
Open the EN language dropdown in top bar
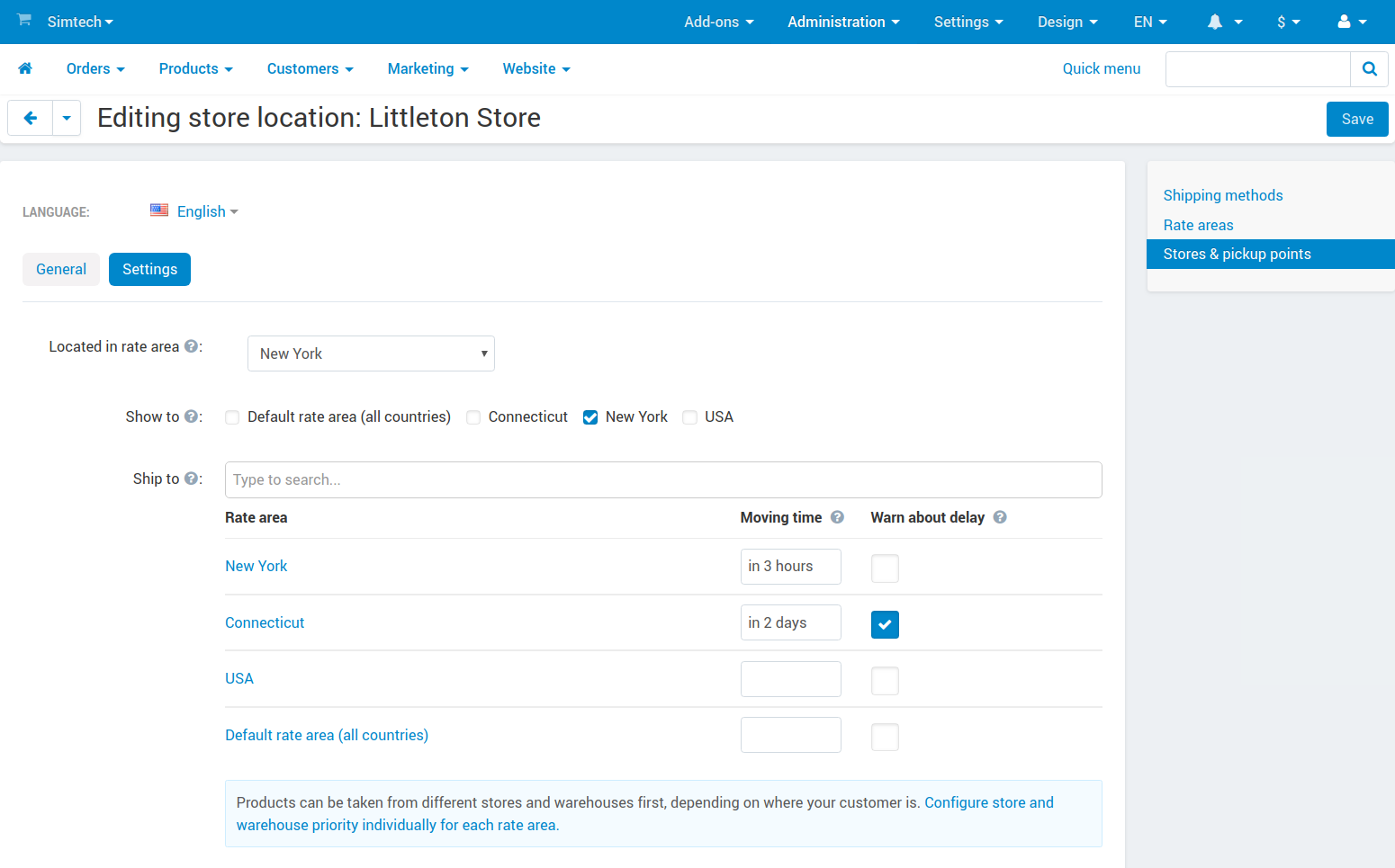[1150, 22]
